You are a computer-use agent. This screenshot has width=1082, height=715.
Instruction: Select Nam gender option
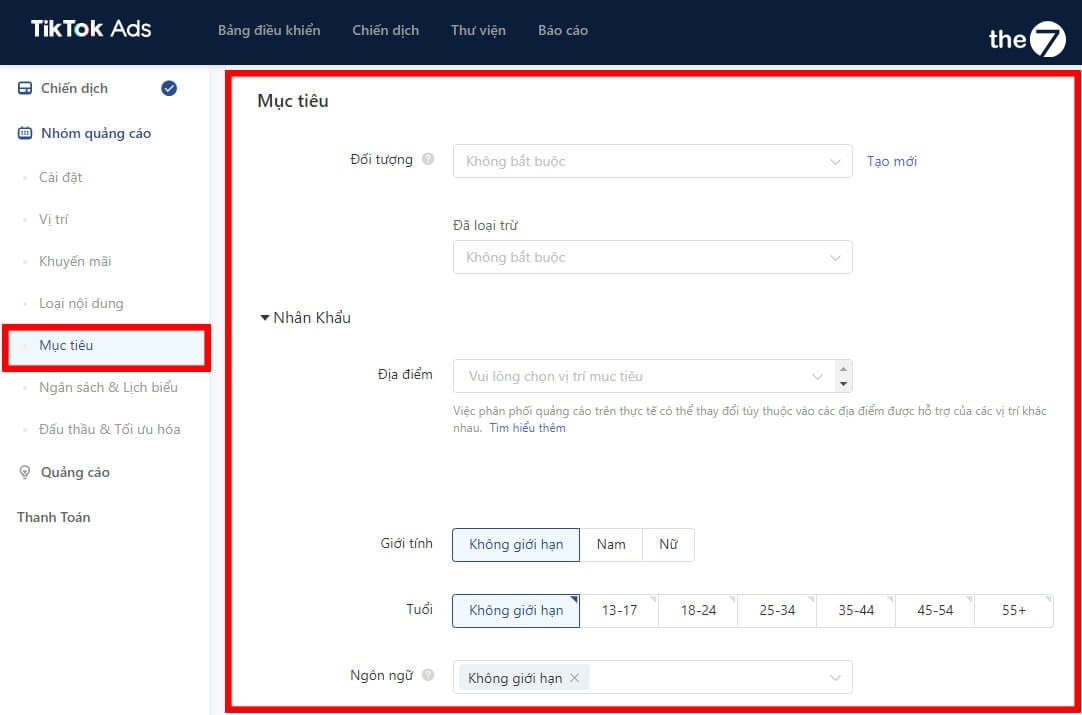[x=610, y=544]
